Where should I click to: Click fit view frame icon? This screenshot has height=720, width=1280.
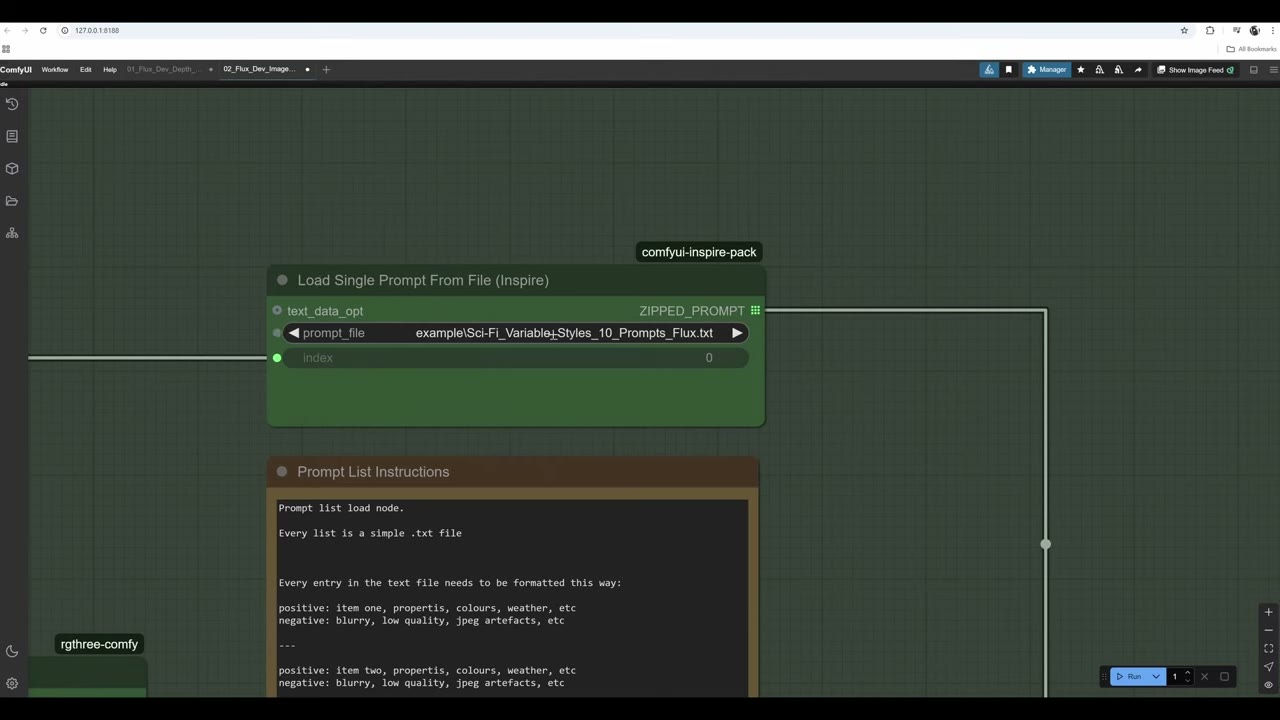pos(1268,649)
